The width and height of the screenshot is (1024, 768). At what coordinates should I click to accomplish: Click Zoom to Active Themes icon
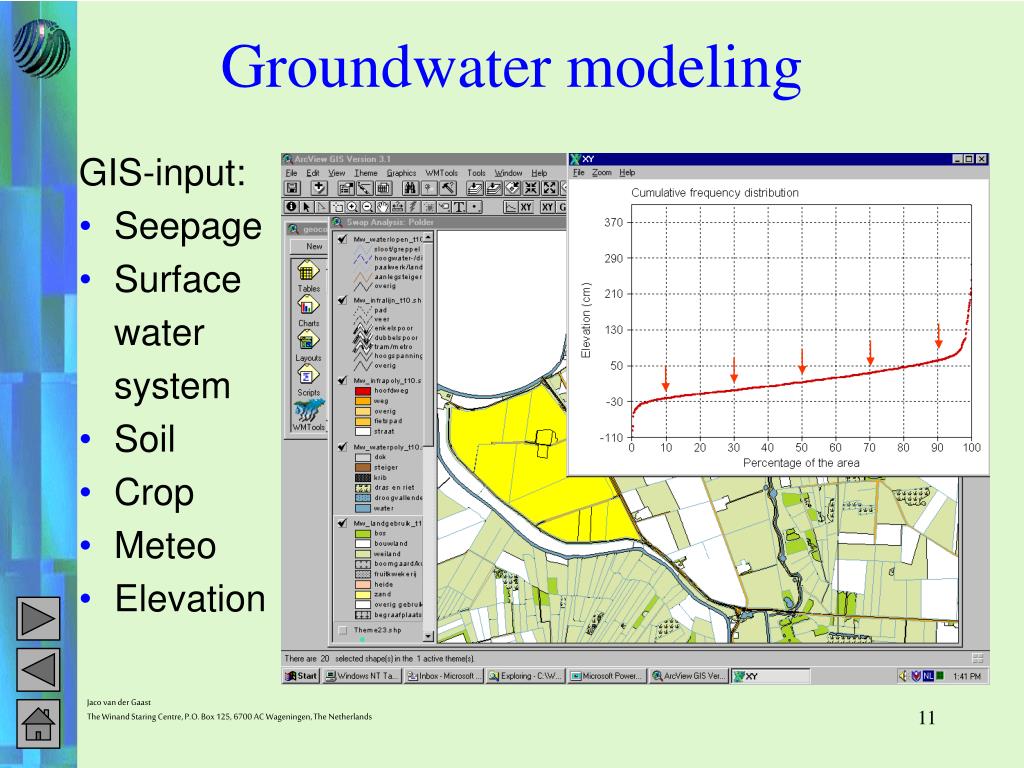(494, 188)
